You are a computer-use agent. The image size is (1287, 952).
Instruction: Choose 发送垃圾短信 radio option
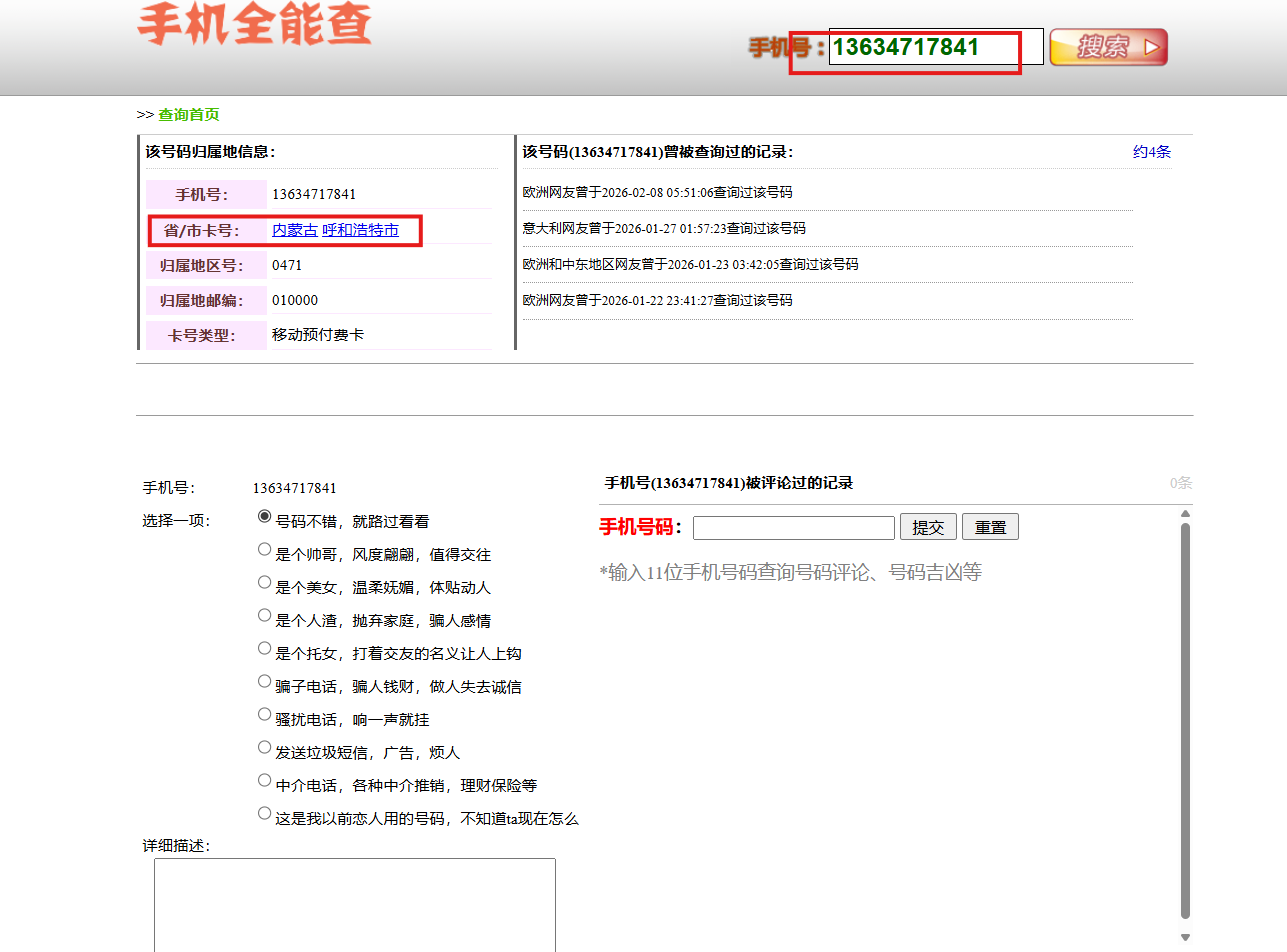click(x=264, y=747)
